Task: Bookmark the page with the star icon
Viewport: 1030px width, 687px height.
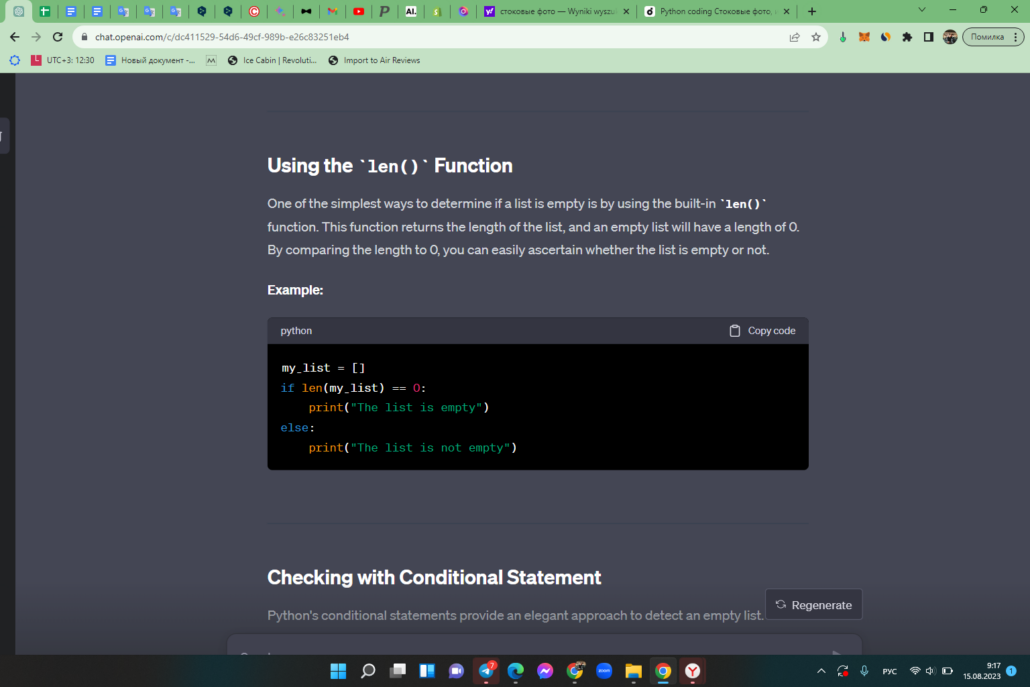Action: [814, 36]
